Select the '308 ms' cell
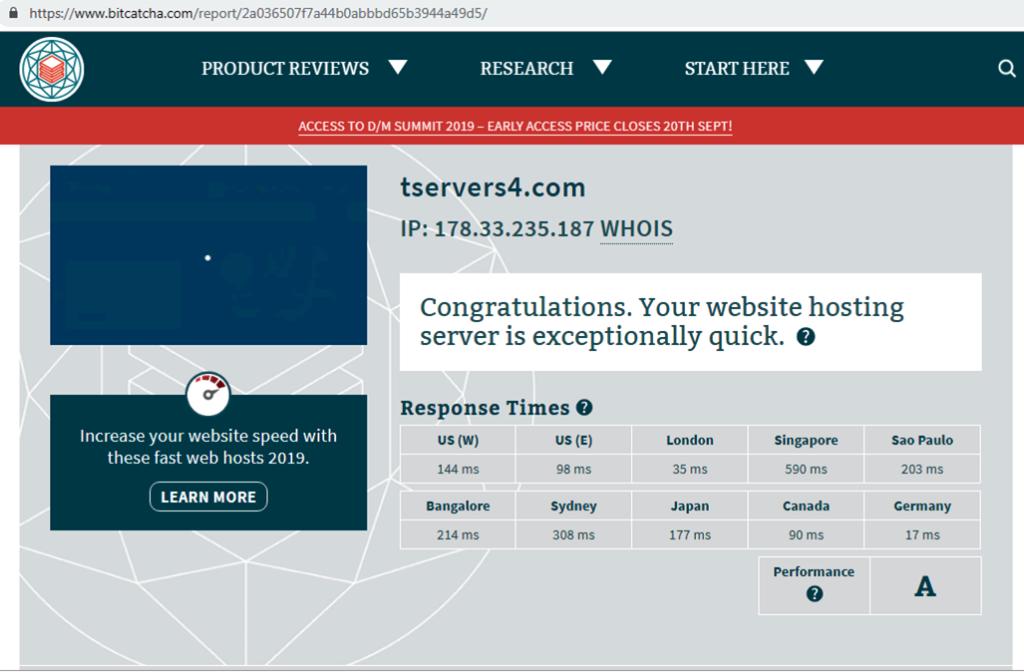The width and height of the screenshot is (1024, 672). (573, 535)
